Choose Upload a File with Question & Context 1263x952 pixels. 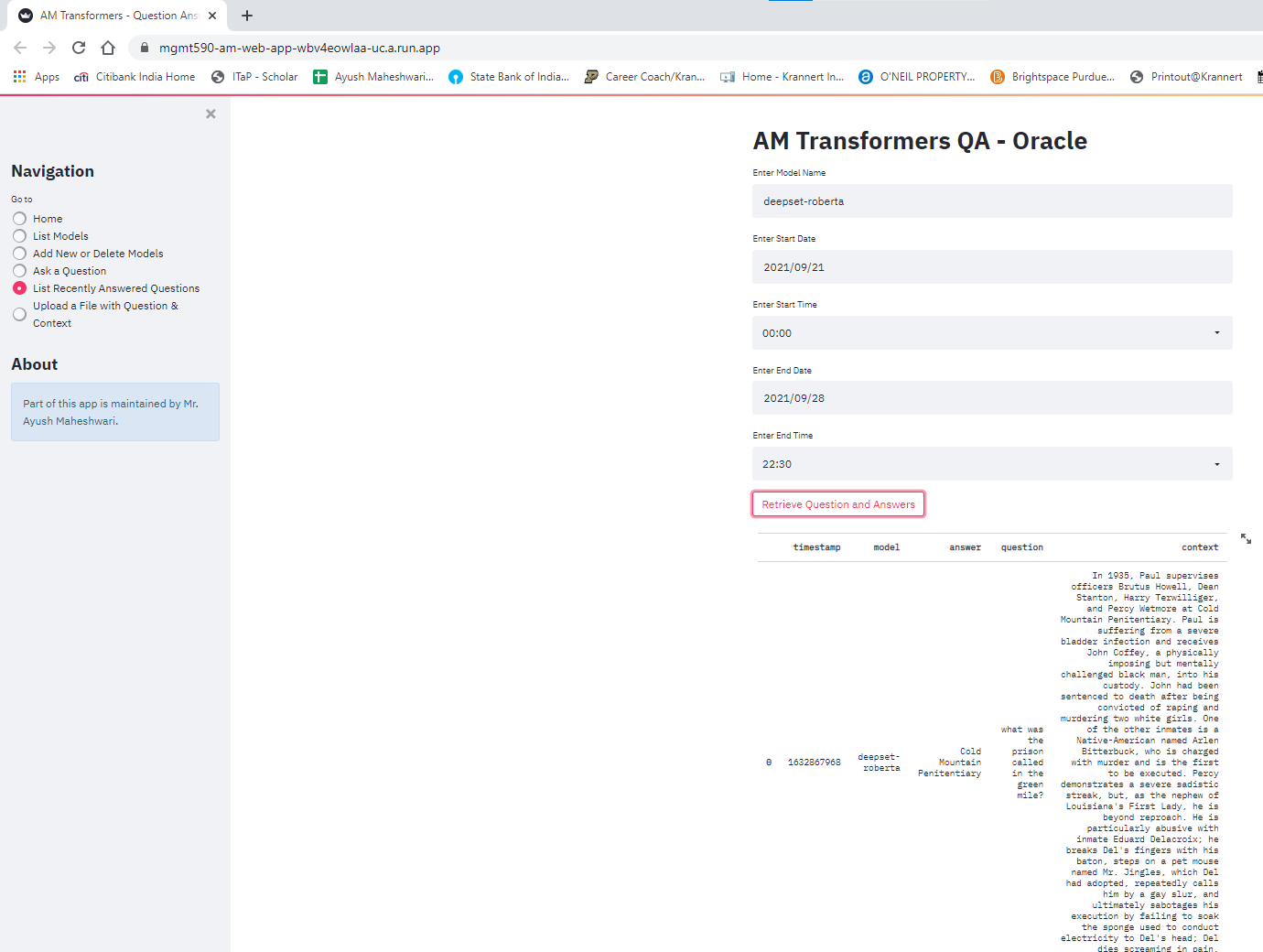tap(19, 313)
